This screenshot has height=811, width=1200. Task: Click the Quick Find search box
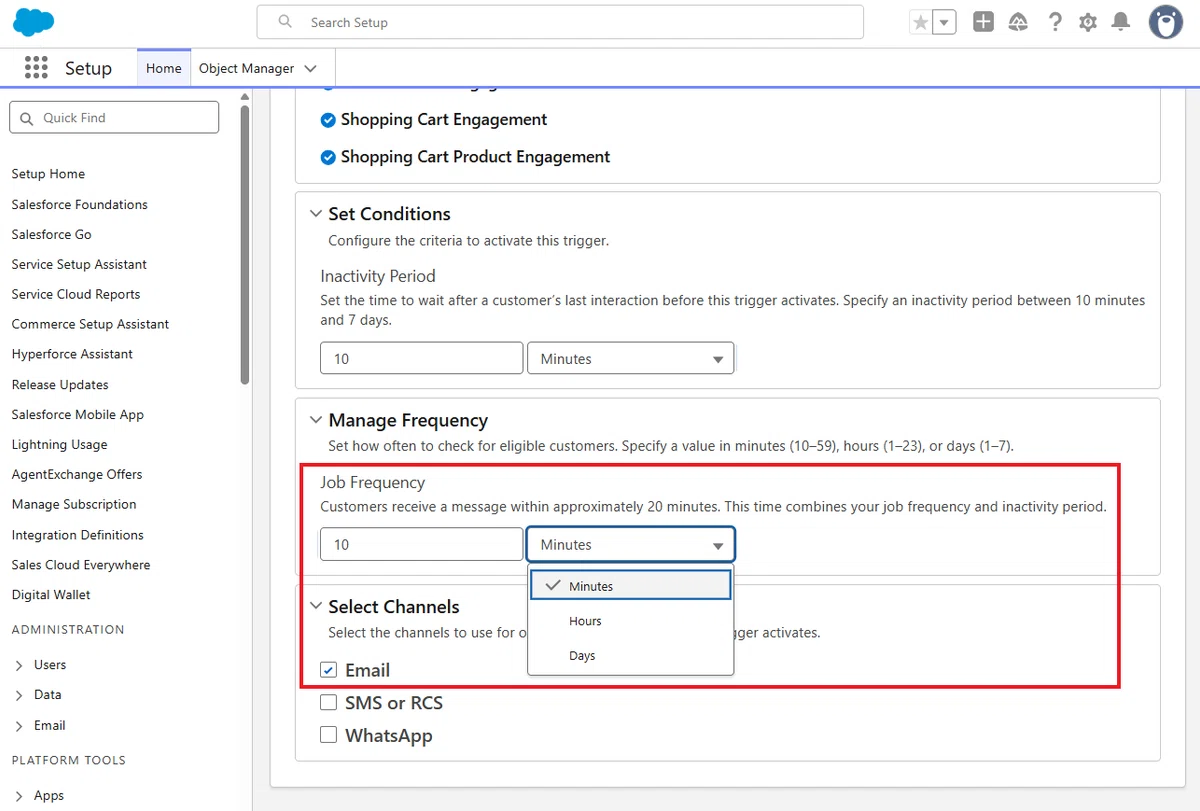tap(114, 117)
